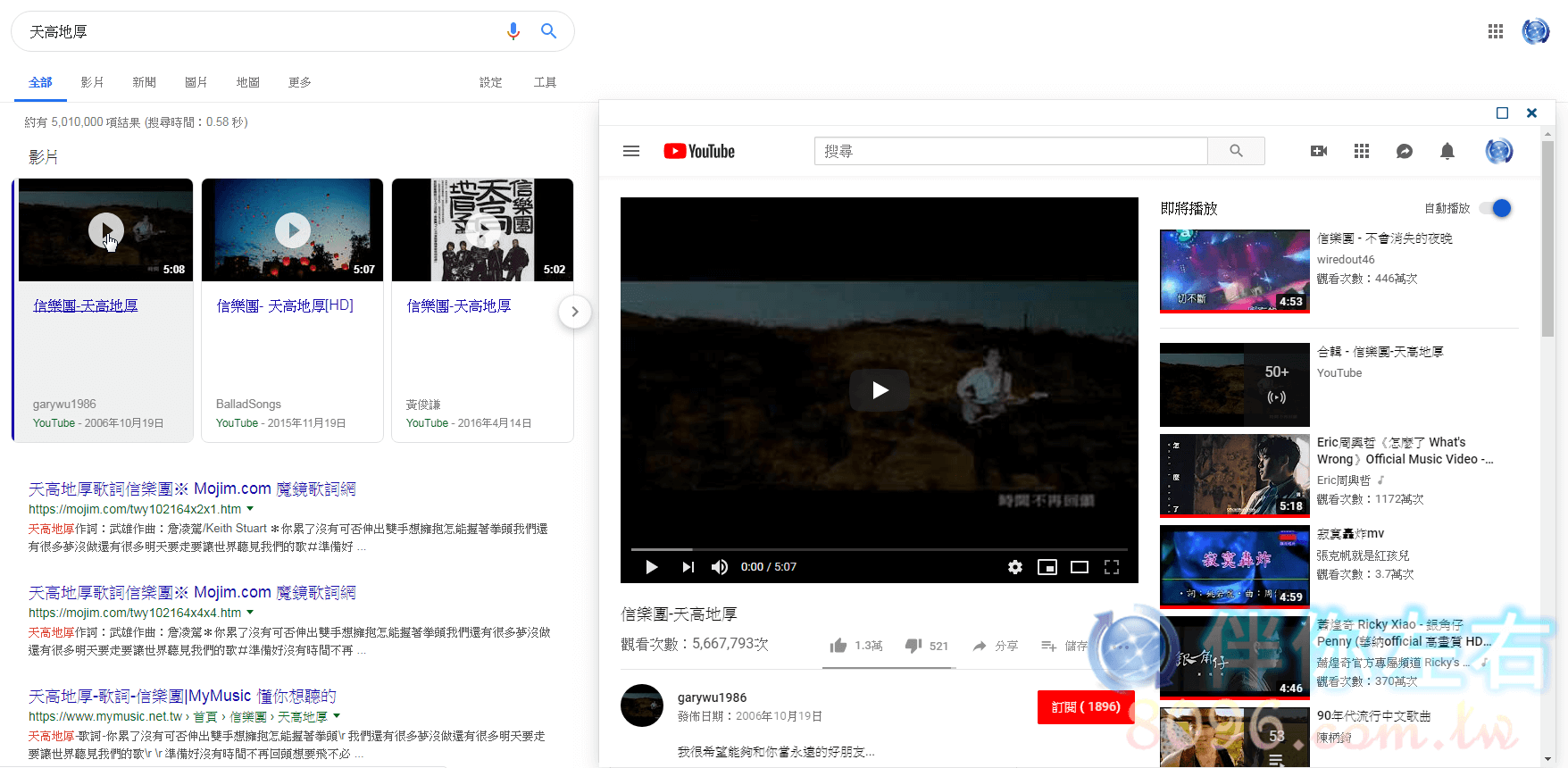Open YouTube account avatar

pos(1499,151)
